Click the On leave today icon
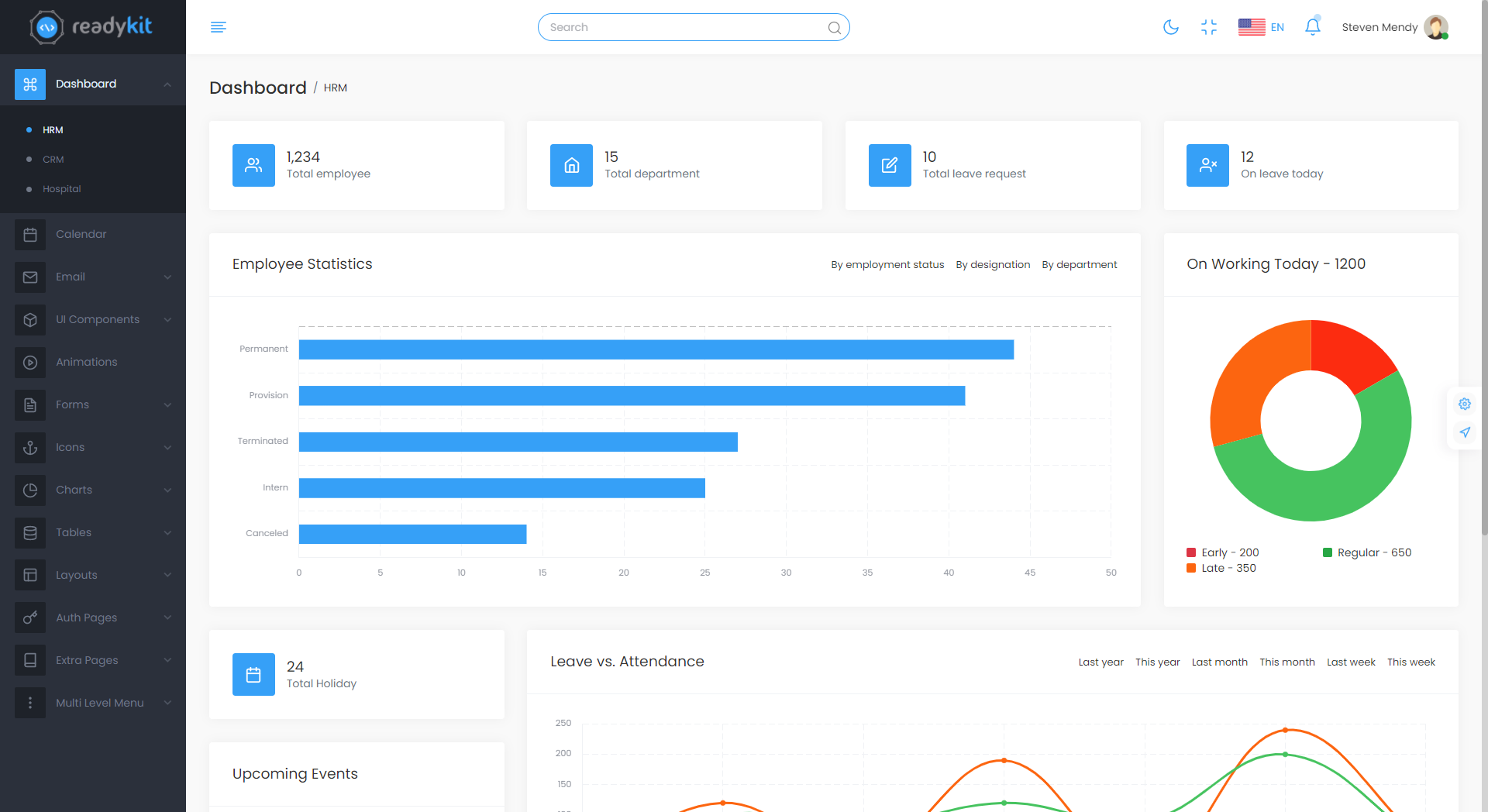 [1207, 165]
